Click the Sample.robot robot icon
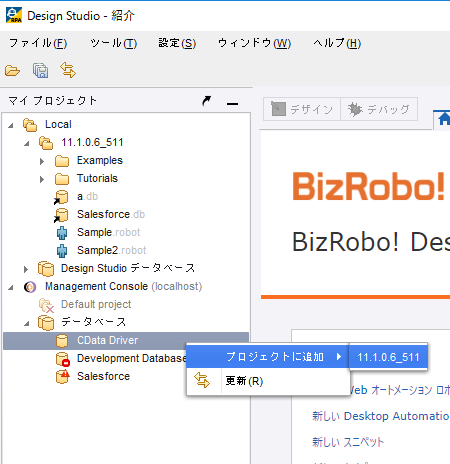450x464 pixels. [62, 233]
